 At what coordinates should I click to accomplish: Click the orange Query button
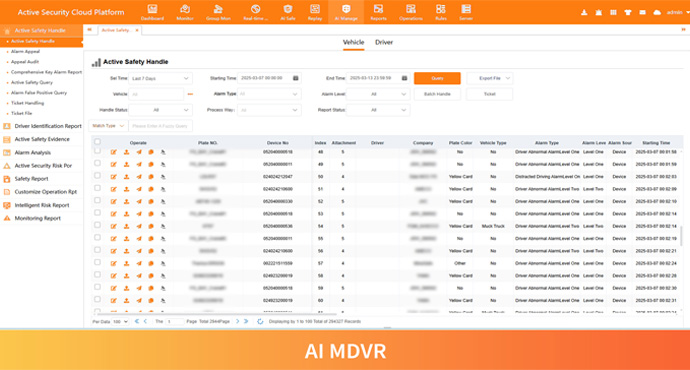point(437,78)
